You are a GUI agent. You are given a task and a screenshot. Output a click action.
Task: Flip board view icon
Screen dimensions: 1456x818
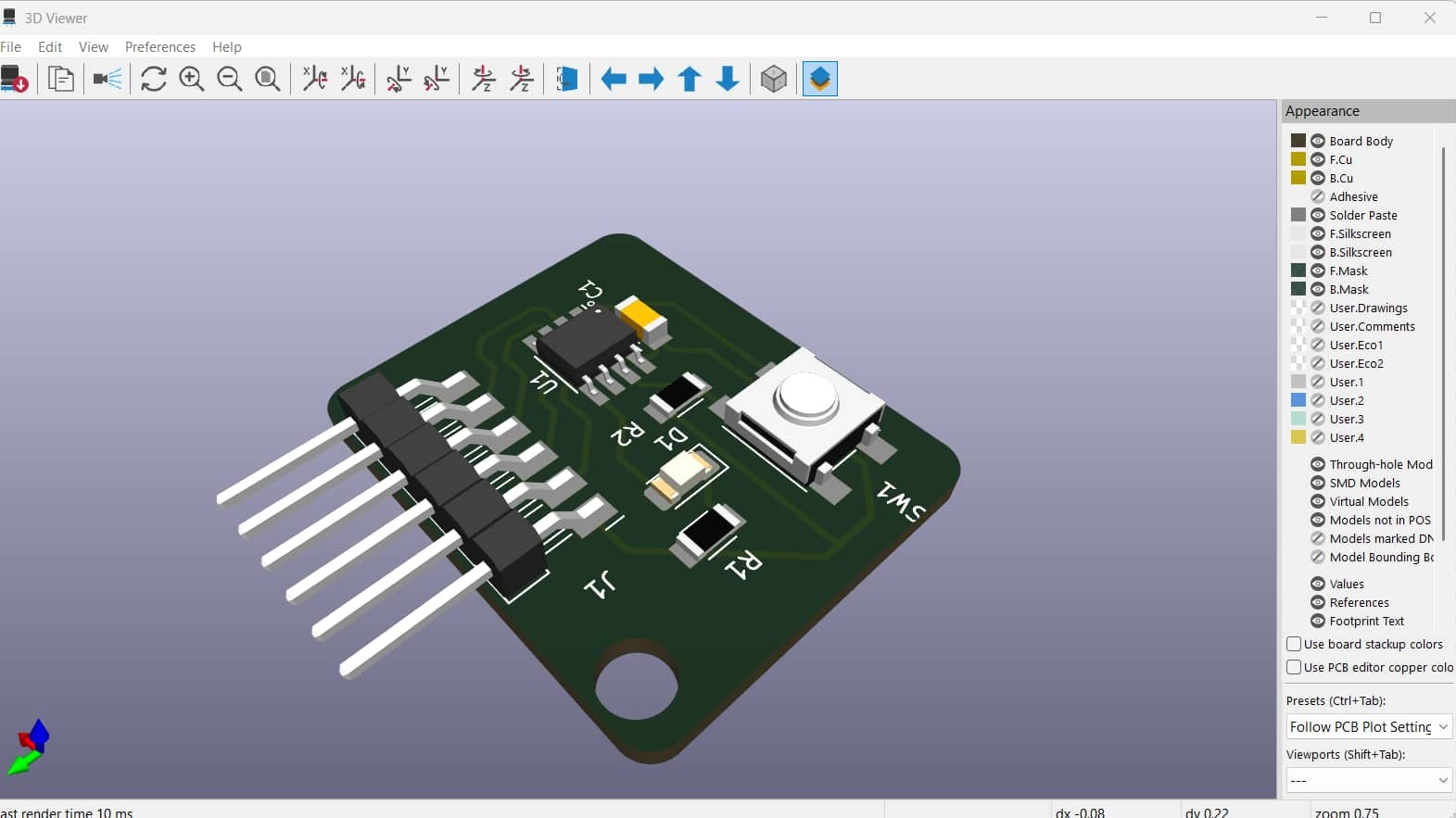click(x=567, y=79)
